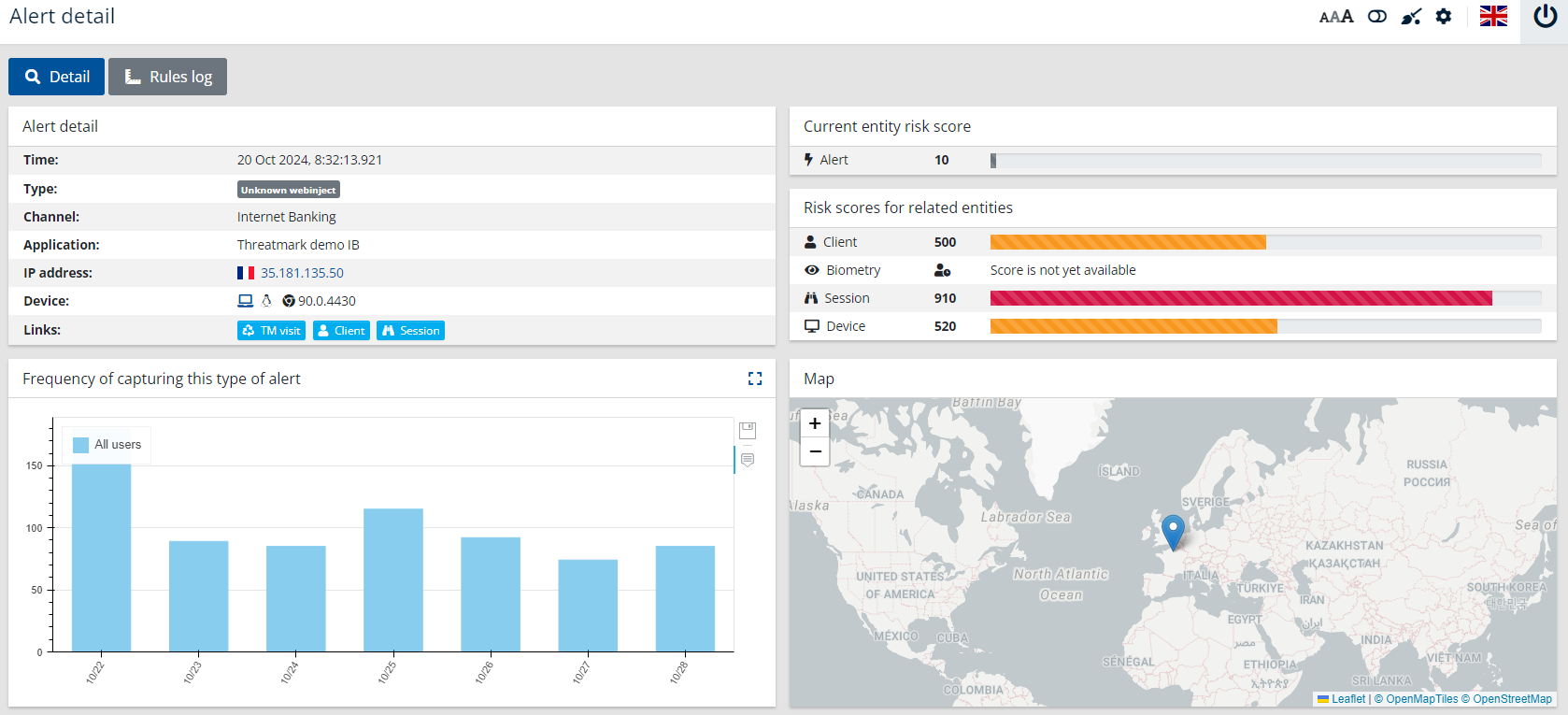This screenshot has height=715, width=1568.
Task: Open chart data view icon
Action: point(748,460)
